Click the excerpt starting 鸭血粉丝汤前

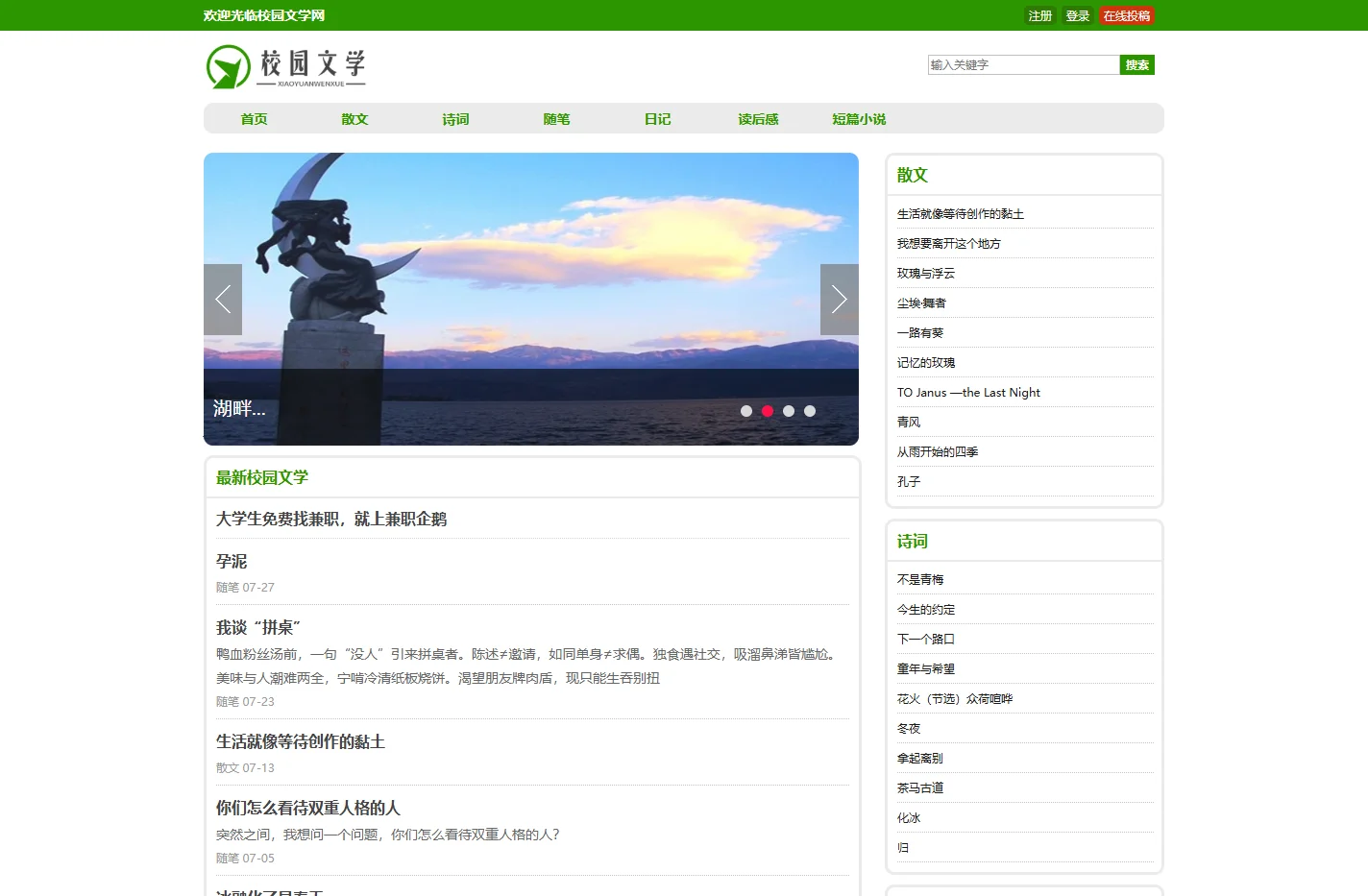click(527, 666)
